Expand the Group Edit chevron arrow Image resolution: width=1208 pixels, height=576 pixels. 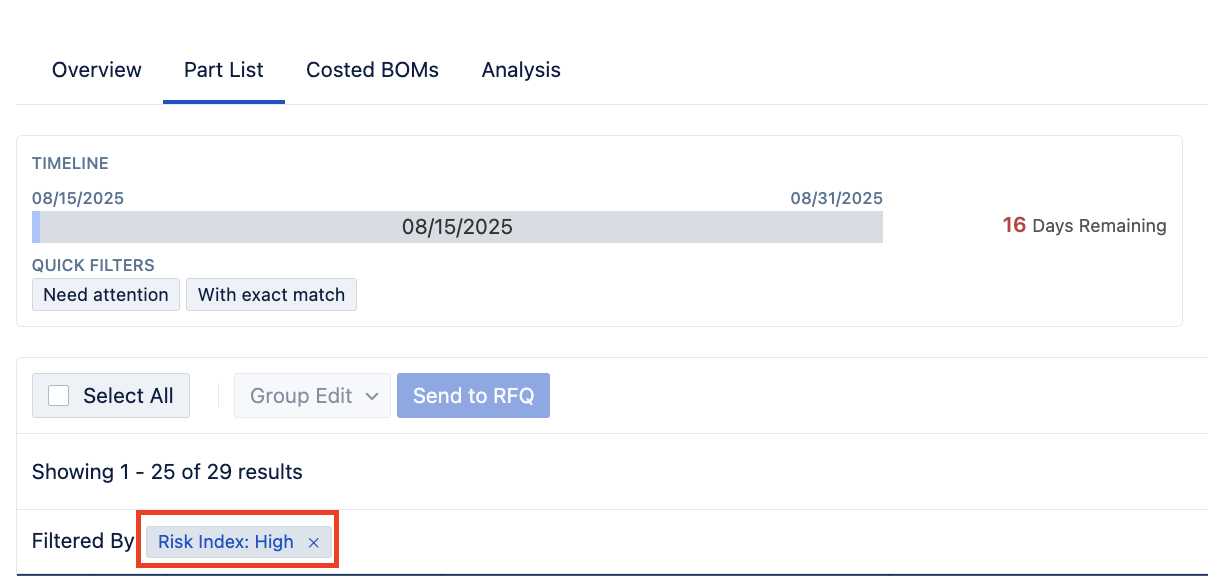pyautogui.click(x=372, y=396)
